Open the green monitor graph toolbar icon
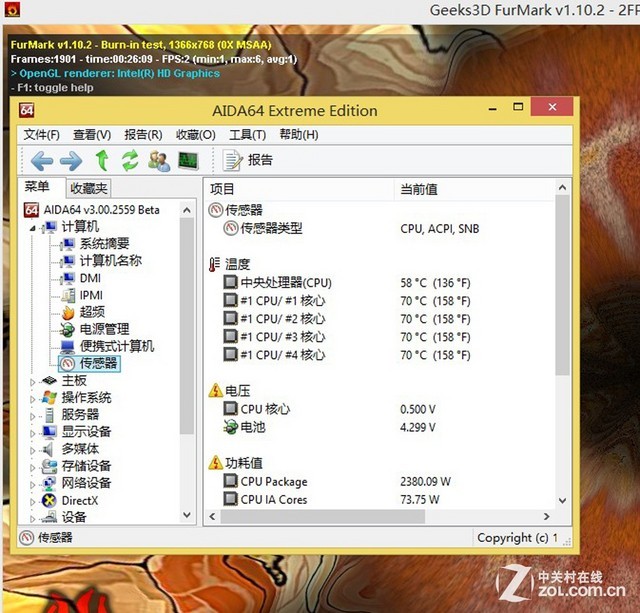Screen dimensions: 640x613 point(188,161)
